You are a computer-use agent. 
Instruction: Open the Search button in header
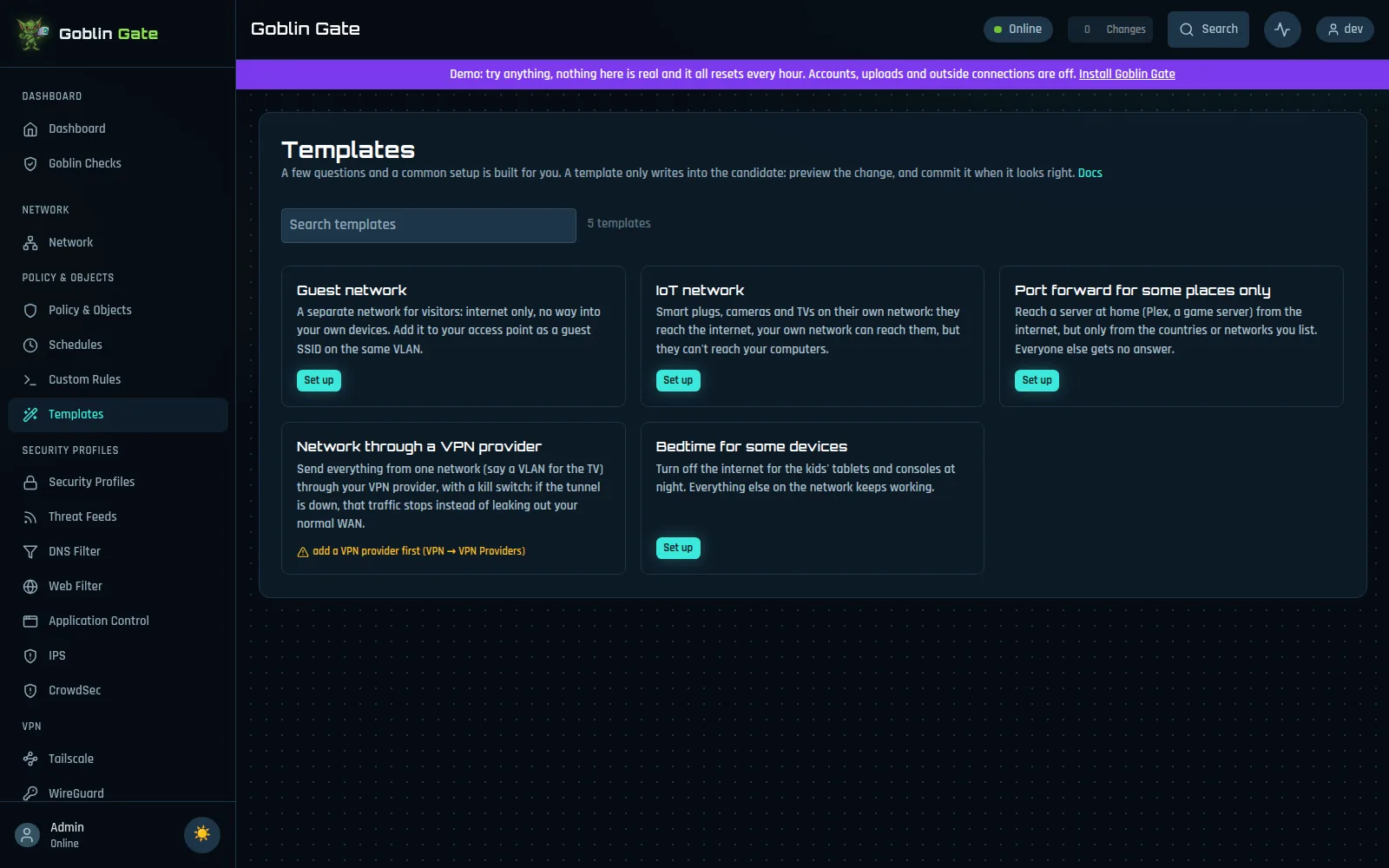1208,30
